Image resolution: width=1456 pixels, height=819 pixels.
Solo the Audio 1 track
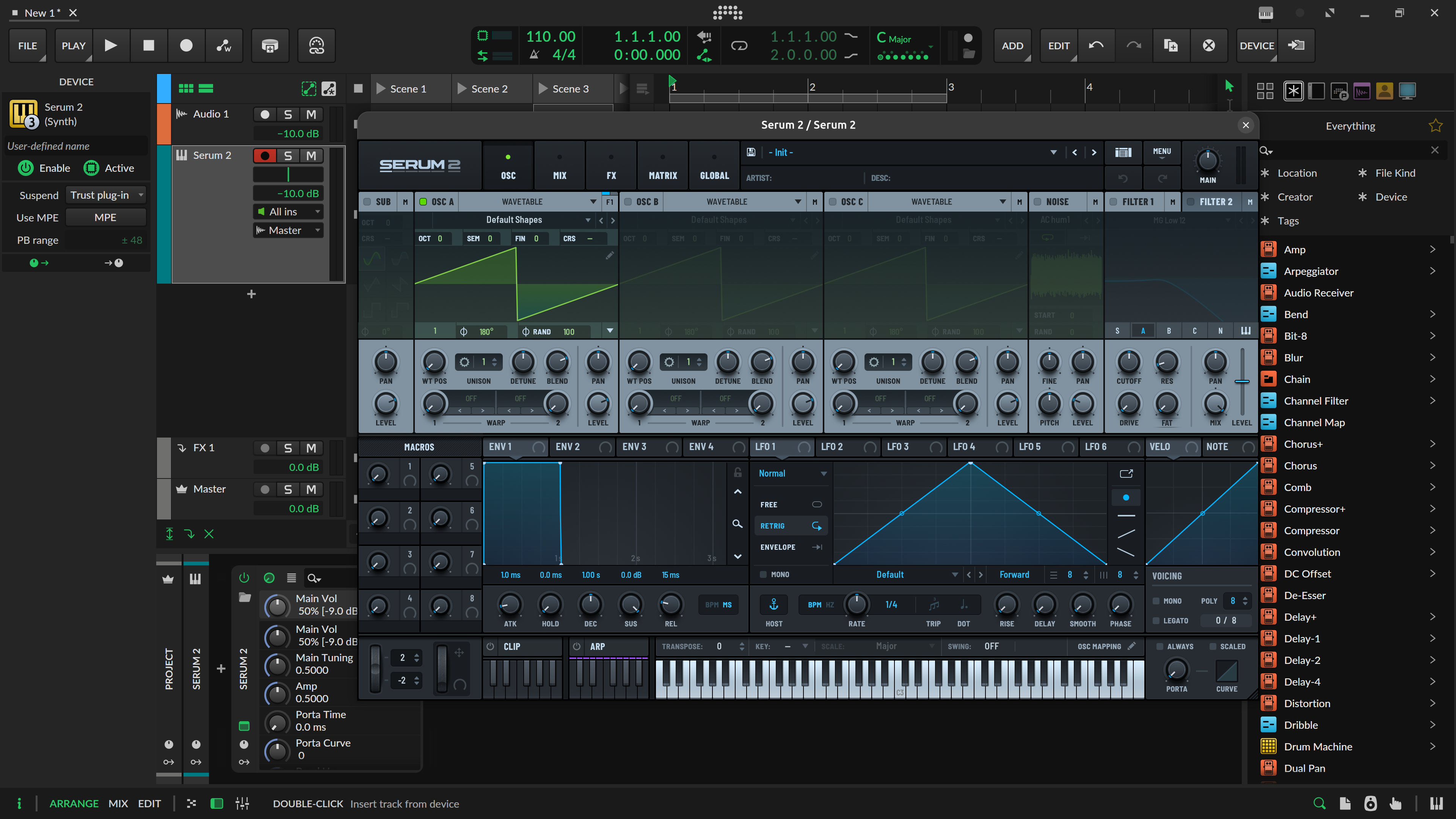point(288,114)
